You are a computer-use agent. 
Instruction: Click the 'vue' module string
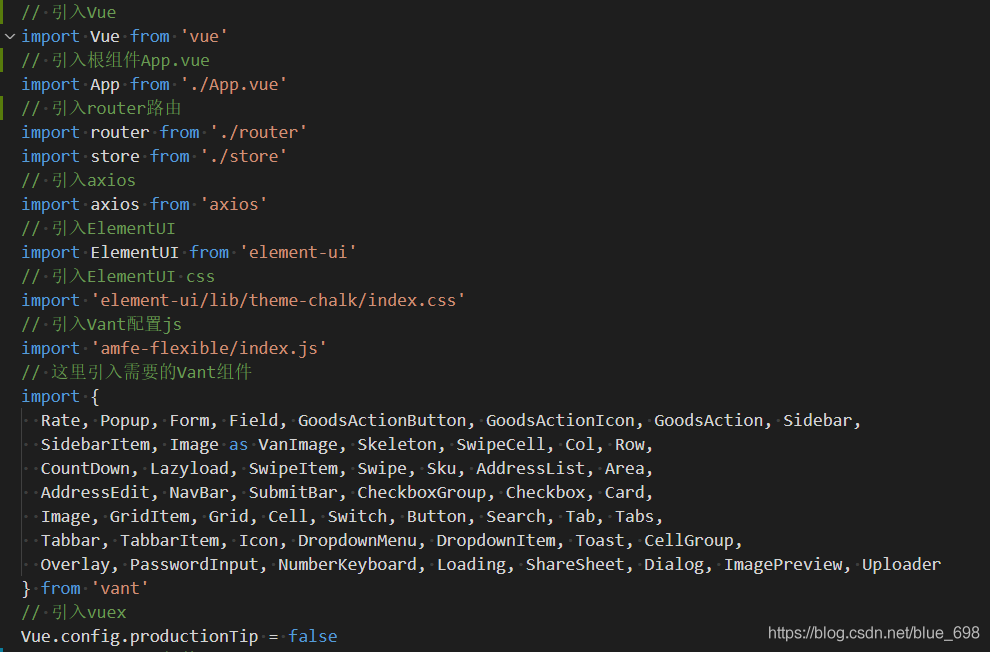pyautogui.click(x=204, y=37)
